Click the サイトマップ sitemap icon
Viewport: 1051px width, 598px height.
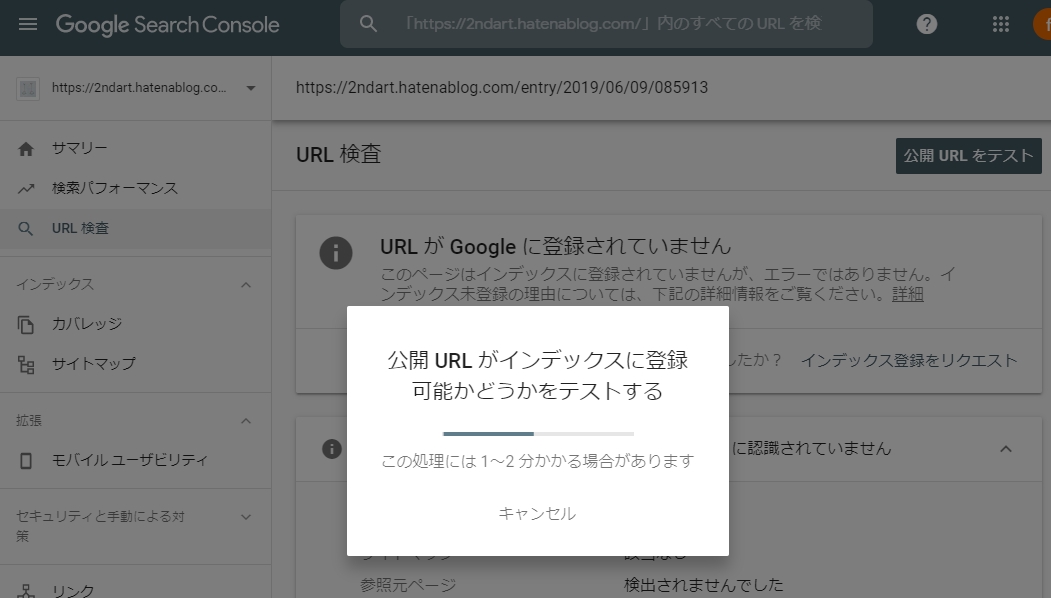(25, 364)
